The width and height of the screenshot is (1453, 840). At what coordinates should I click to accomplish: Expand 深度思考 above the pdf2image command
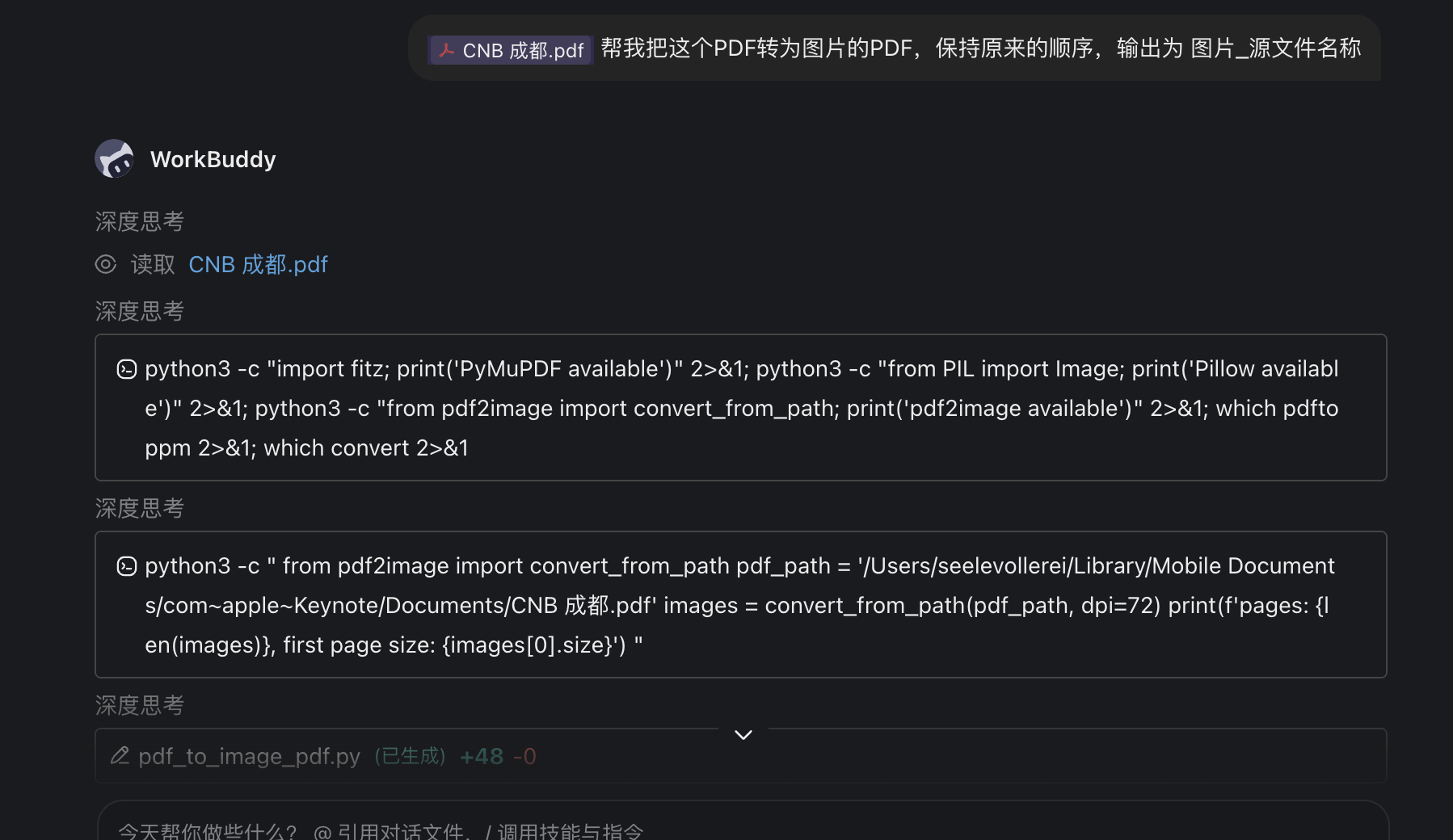click(x=140, y=508)
